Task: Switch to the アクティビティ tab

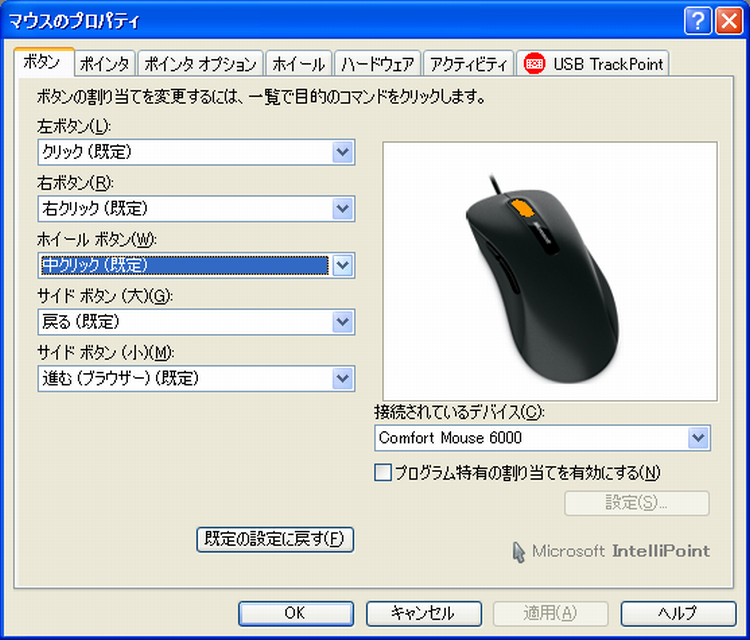Action: 468,64
